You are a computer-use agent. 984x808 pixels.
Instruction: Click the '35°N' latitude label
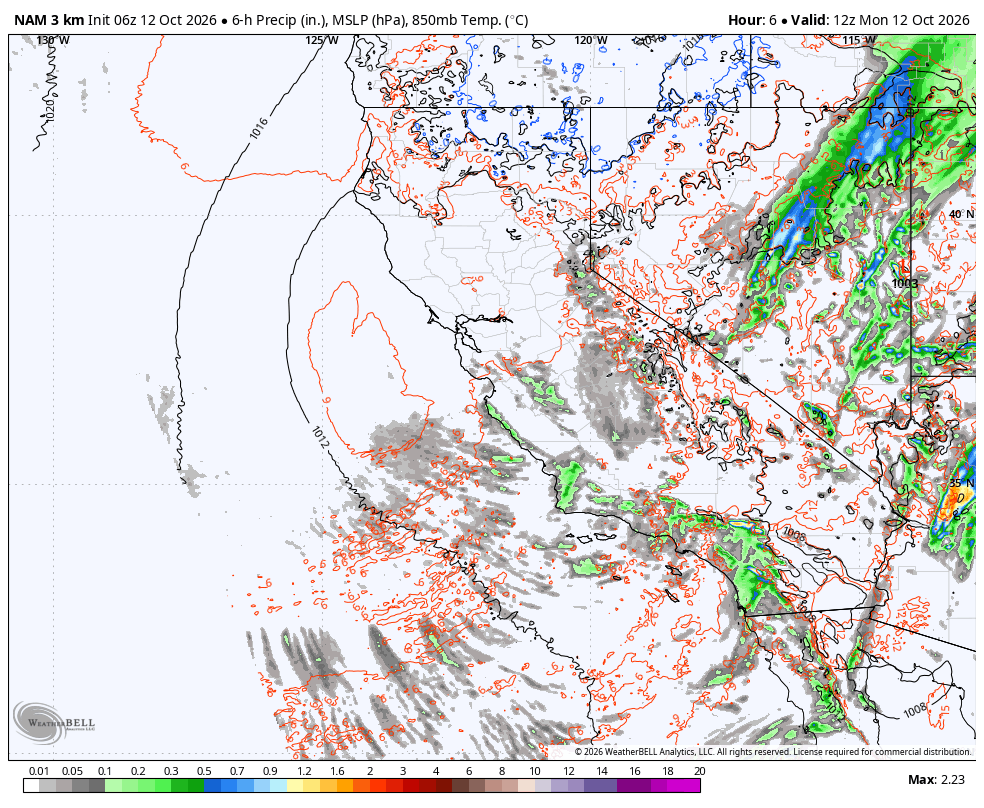(x=961, y=483)
